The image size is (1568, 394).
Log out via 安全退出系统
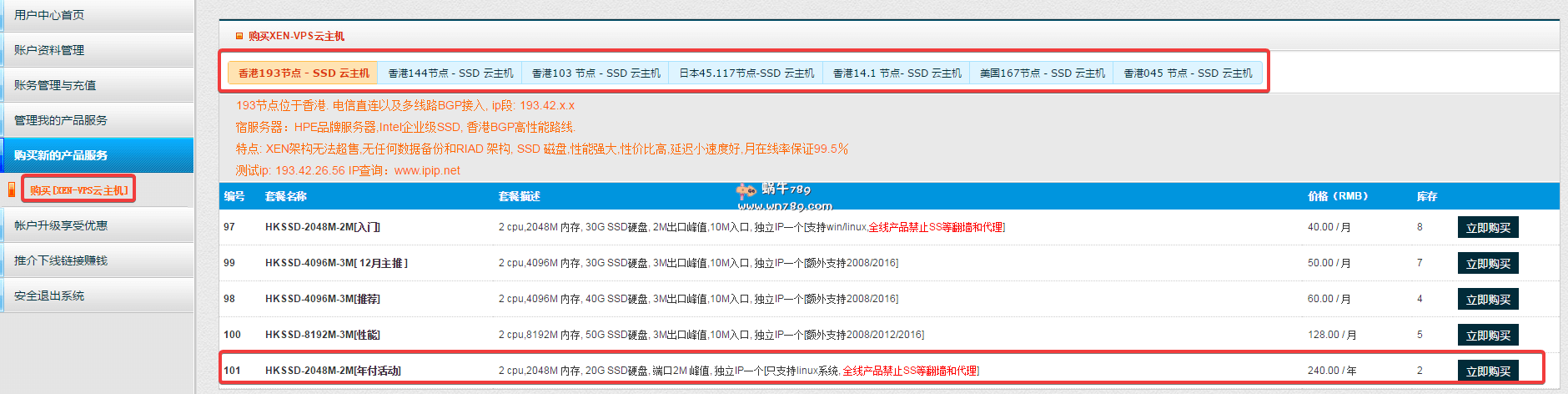click(x=49, y=295)
